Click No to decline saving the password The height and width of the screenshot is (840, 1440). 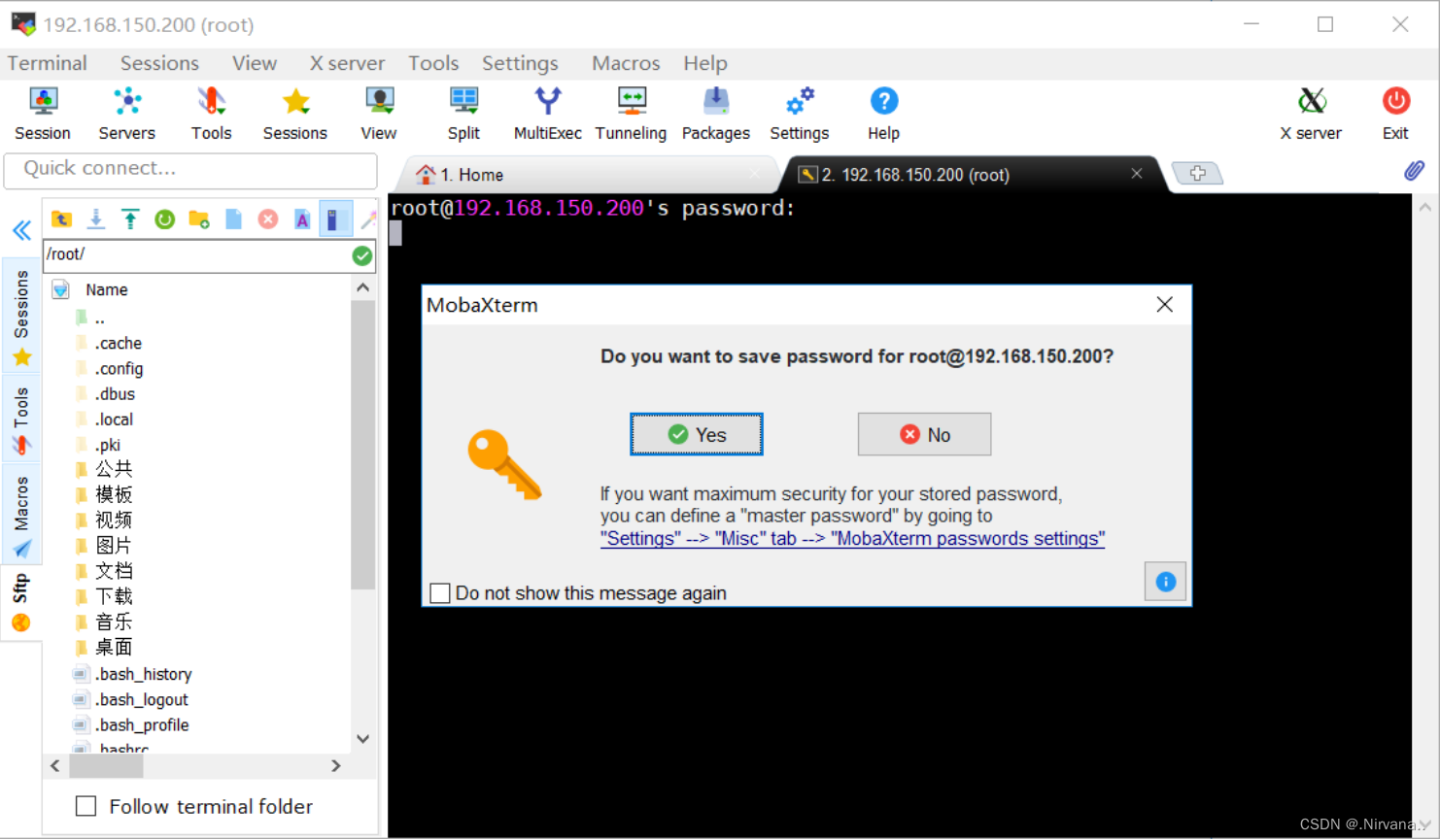tap(924, 434)
